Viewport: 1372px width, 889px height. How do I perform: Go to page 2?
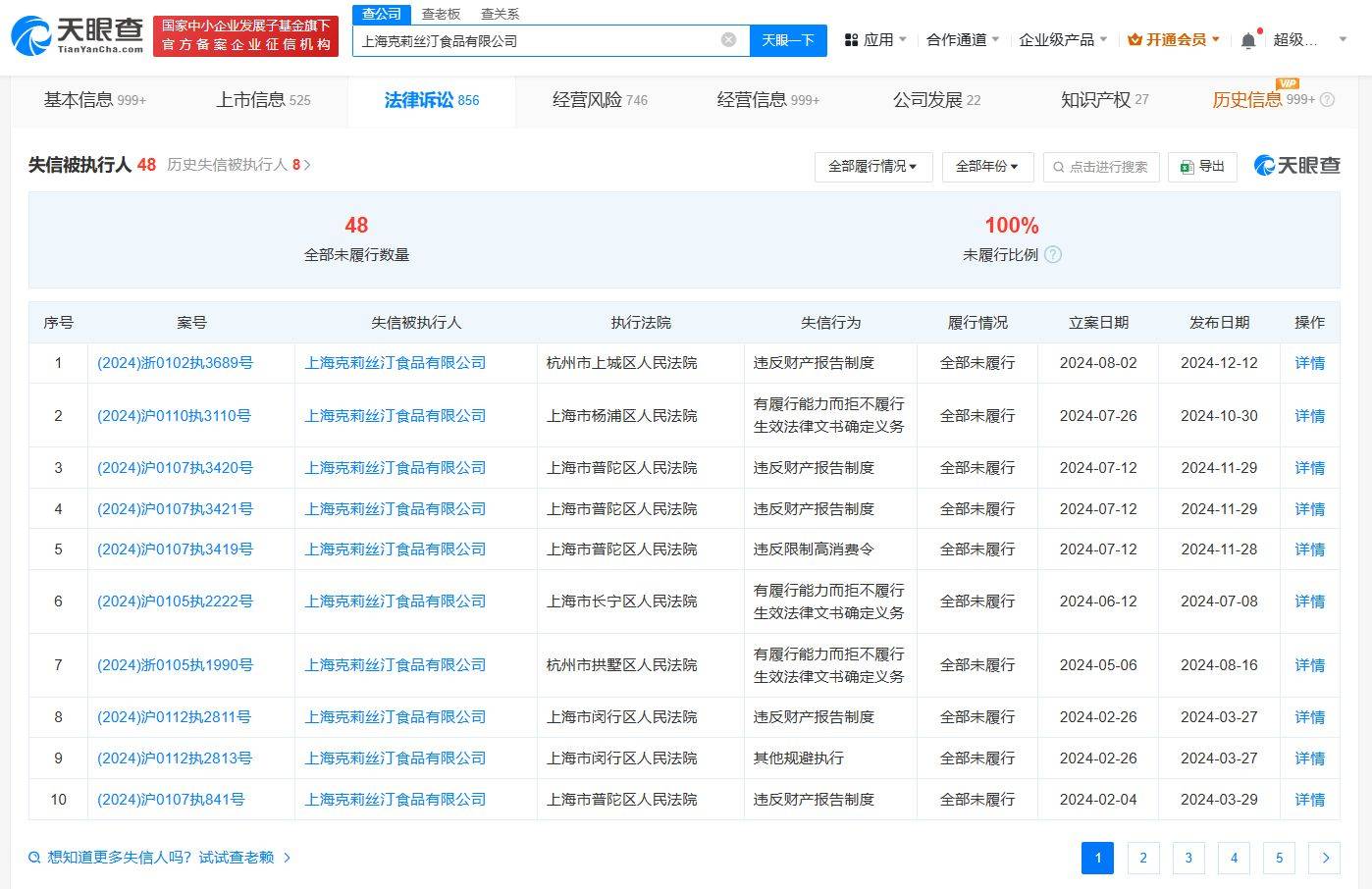click(x=1142, y=858)
